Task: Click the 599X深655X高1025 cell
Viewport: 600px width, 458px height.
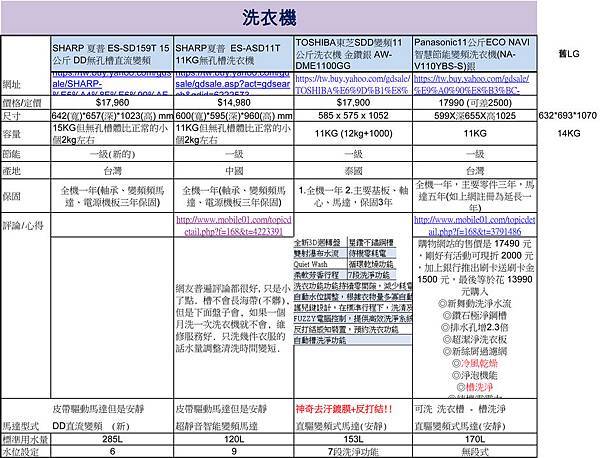Action: tap(475, 116)
